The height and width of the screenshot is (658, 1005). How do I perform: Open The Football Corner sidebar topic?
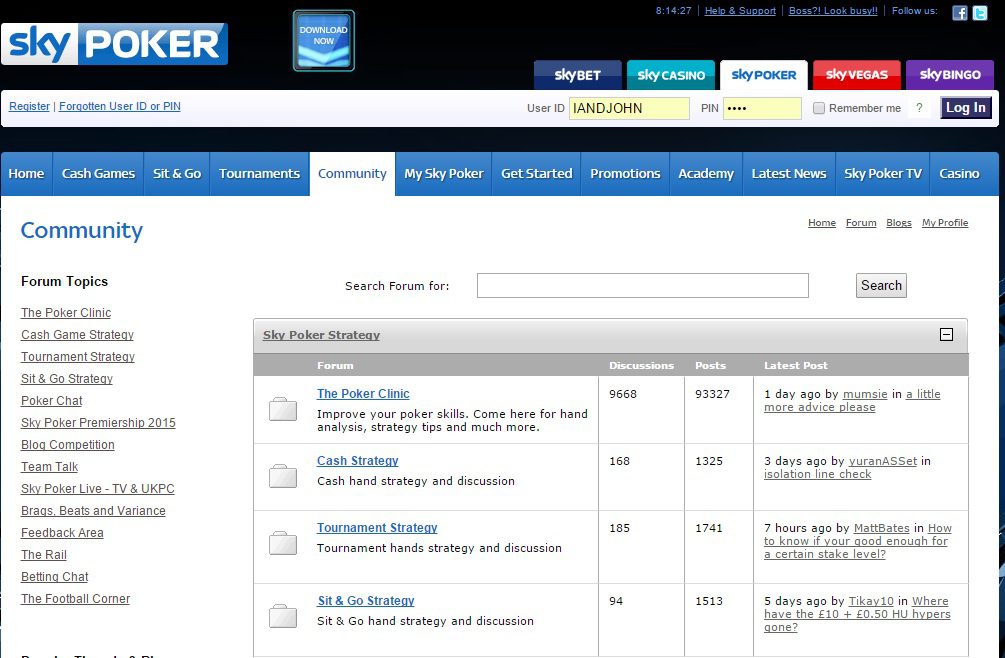[76, 598]
